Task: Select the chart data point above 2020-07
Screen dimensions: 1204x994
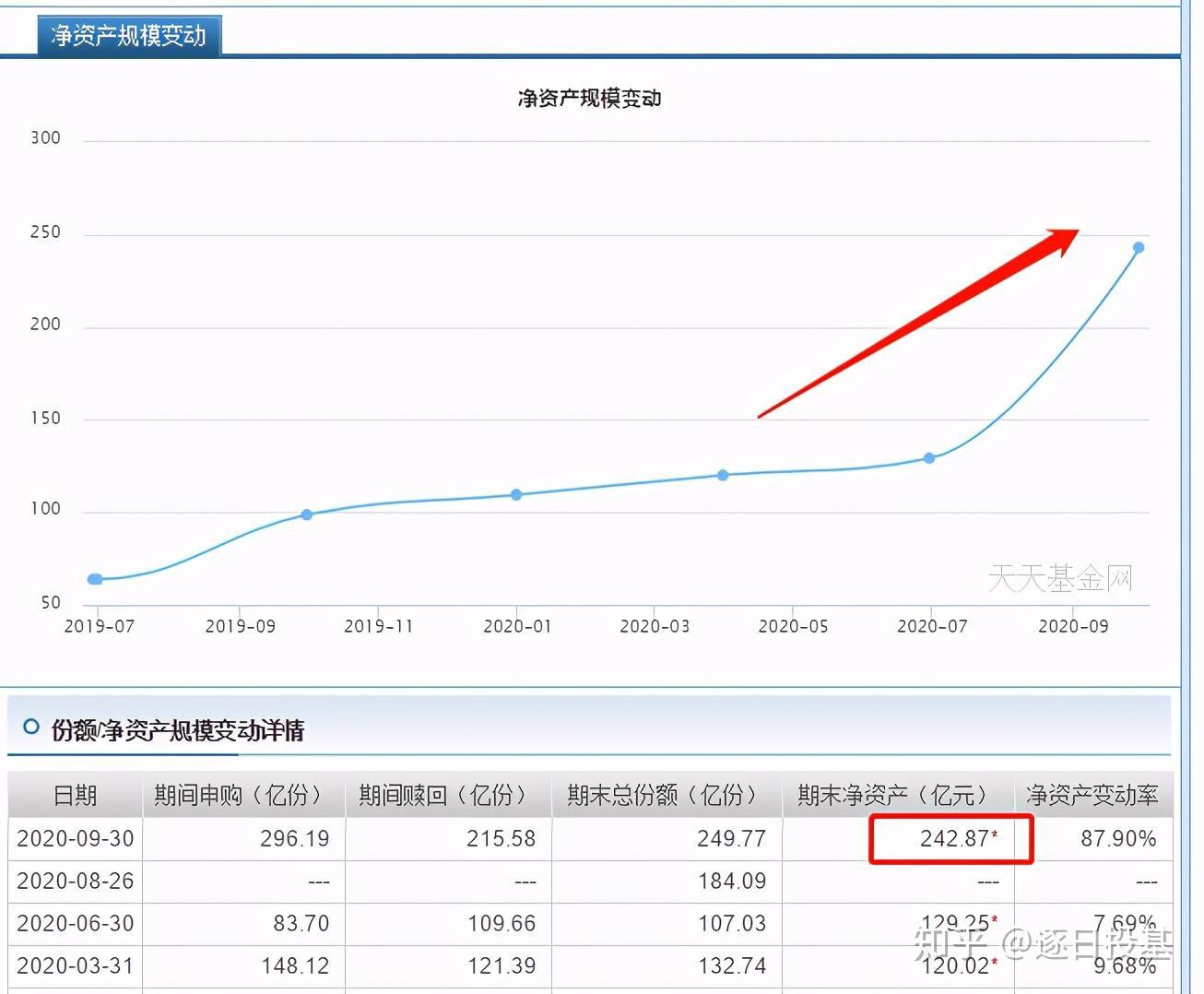Action: coord(929,458)
